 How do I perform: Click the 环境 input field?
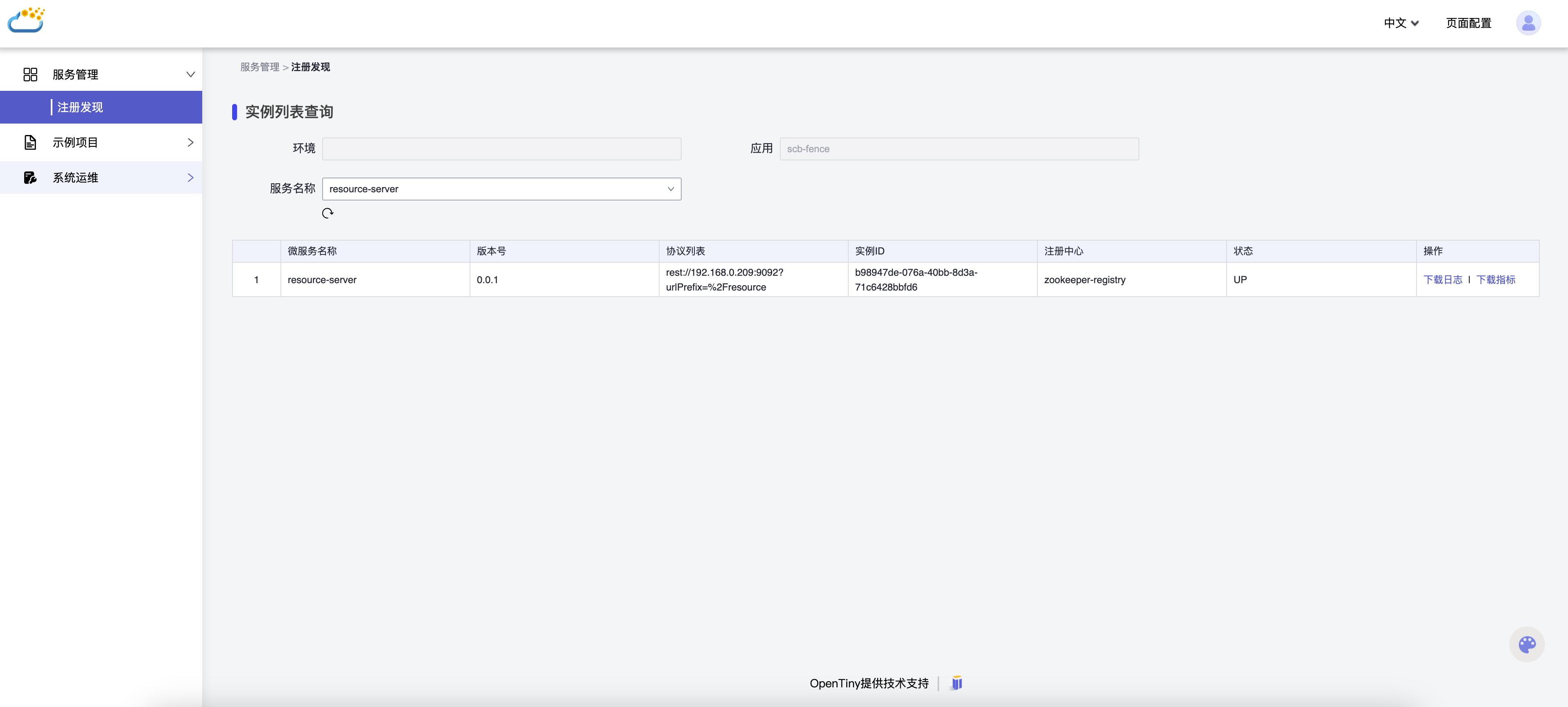click(501, 149)
